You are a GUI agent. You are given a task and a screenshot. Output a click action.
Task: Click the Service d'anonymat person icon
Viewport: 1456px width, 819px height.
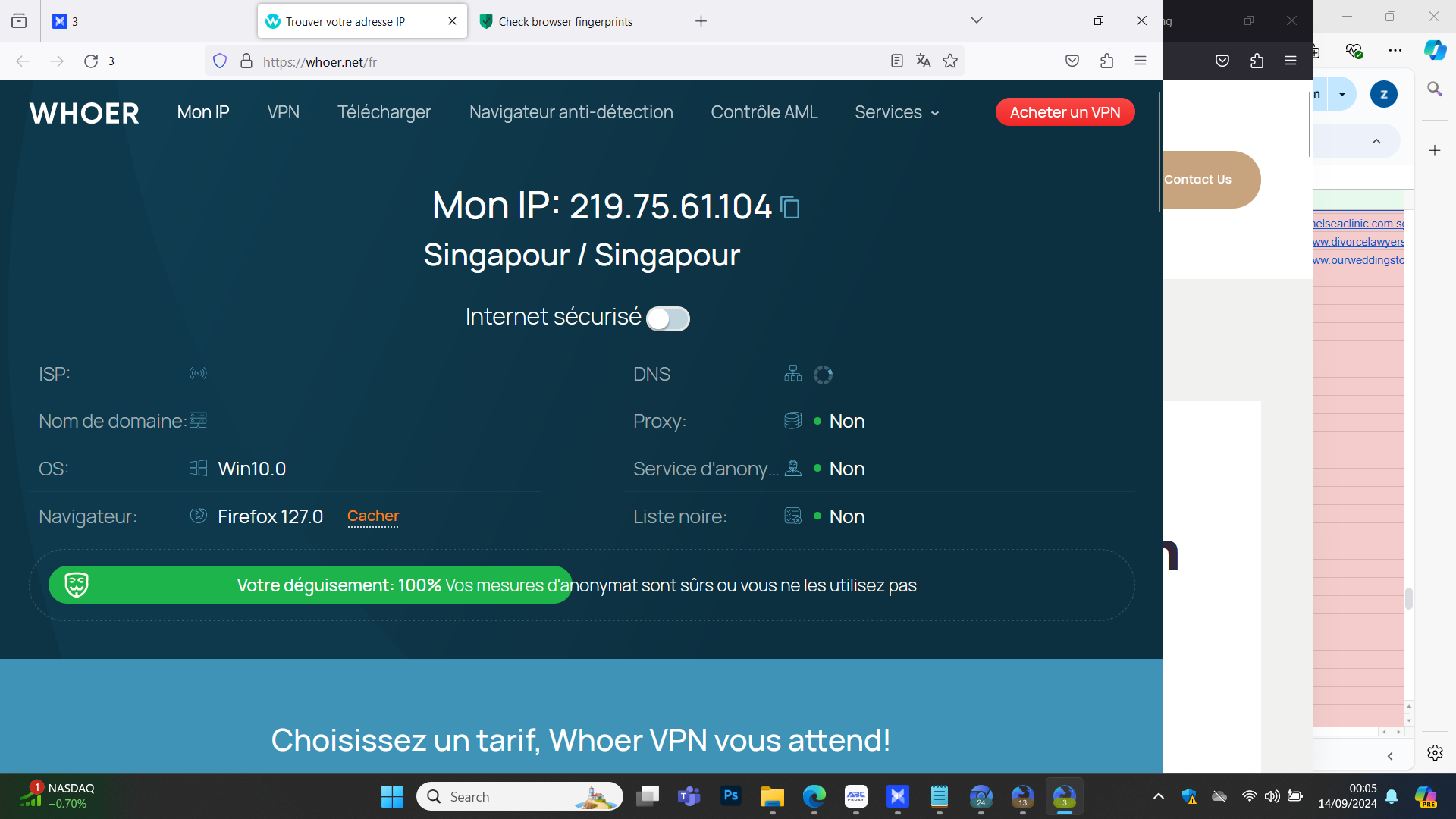(793, 468)
